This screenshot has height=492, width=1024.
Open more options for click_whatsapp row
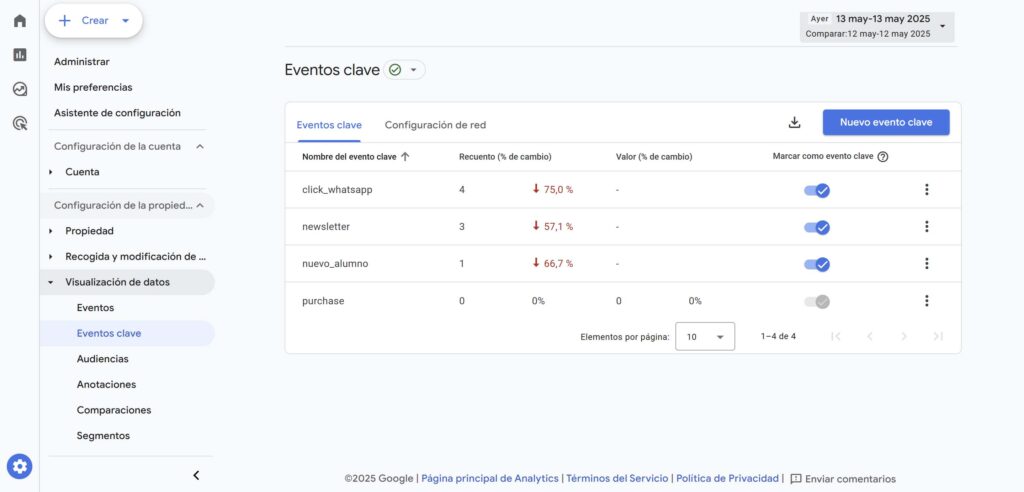[927, 190]
